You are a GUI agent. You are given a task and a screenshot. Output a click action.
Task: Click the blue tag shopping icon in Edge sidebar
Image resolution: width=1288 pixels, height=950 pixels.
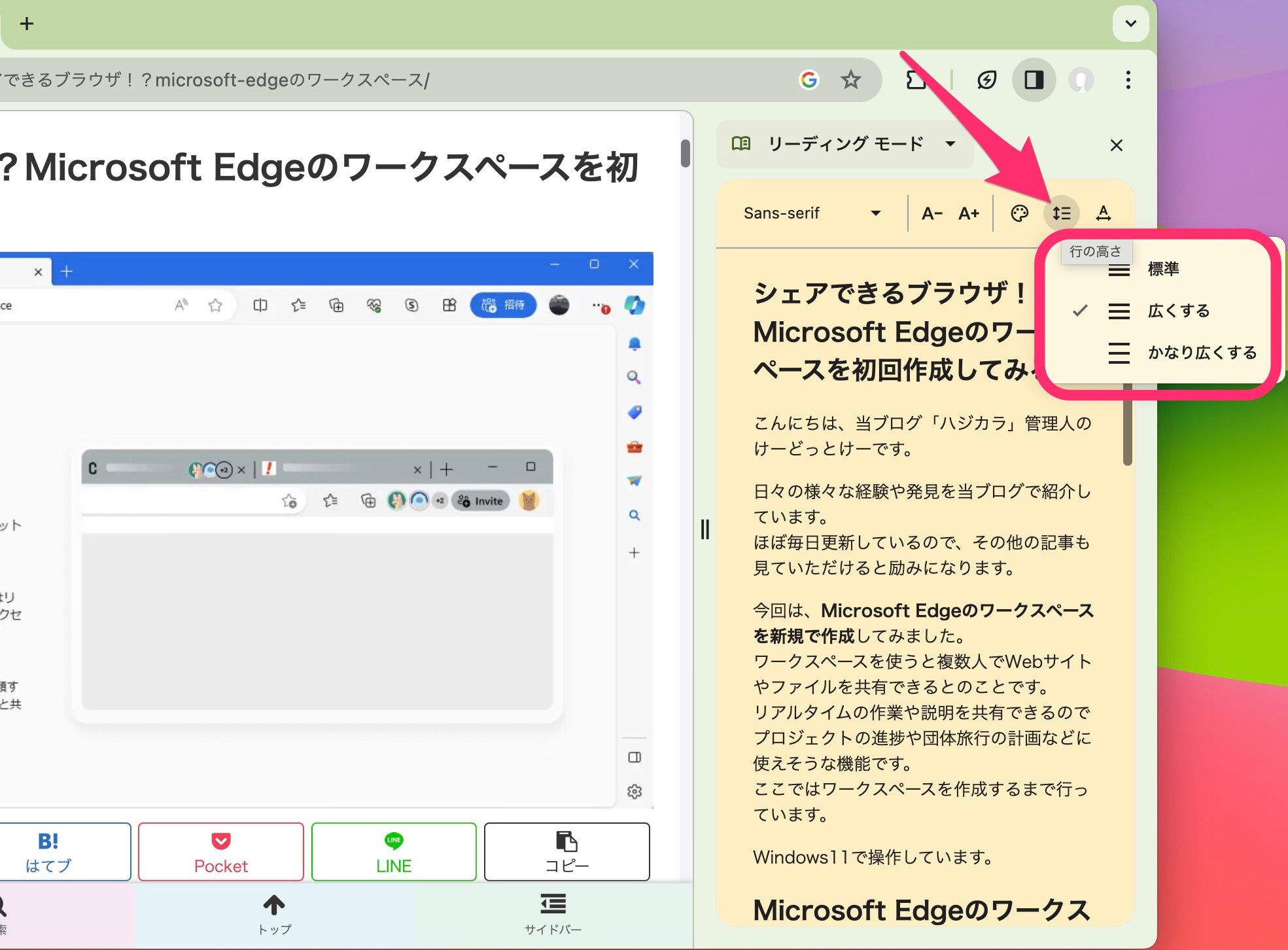click(x=635, y=412)
